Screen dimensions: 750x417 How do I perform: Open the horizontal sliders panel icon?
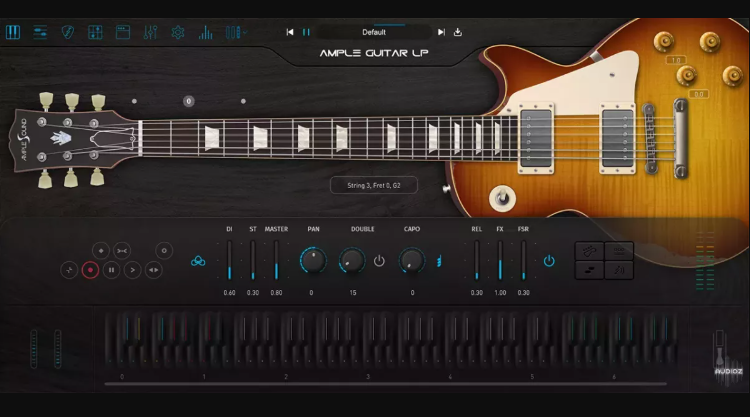click(x=40, y=32)
